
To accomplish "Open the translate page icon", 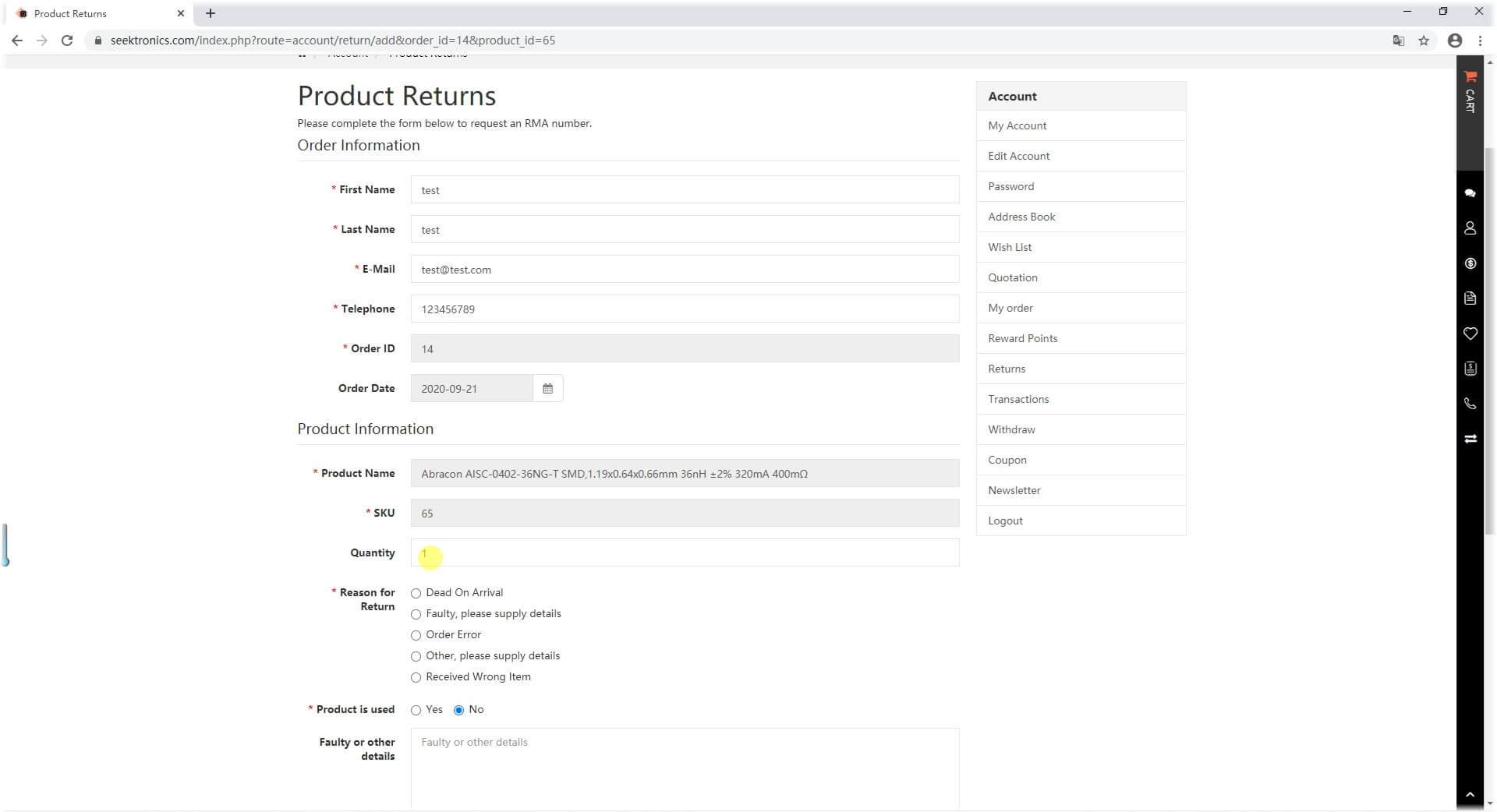I will click(1399, 41).
